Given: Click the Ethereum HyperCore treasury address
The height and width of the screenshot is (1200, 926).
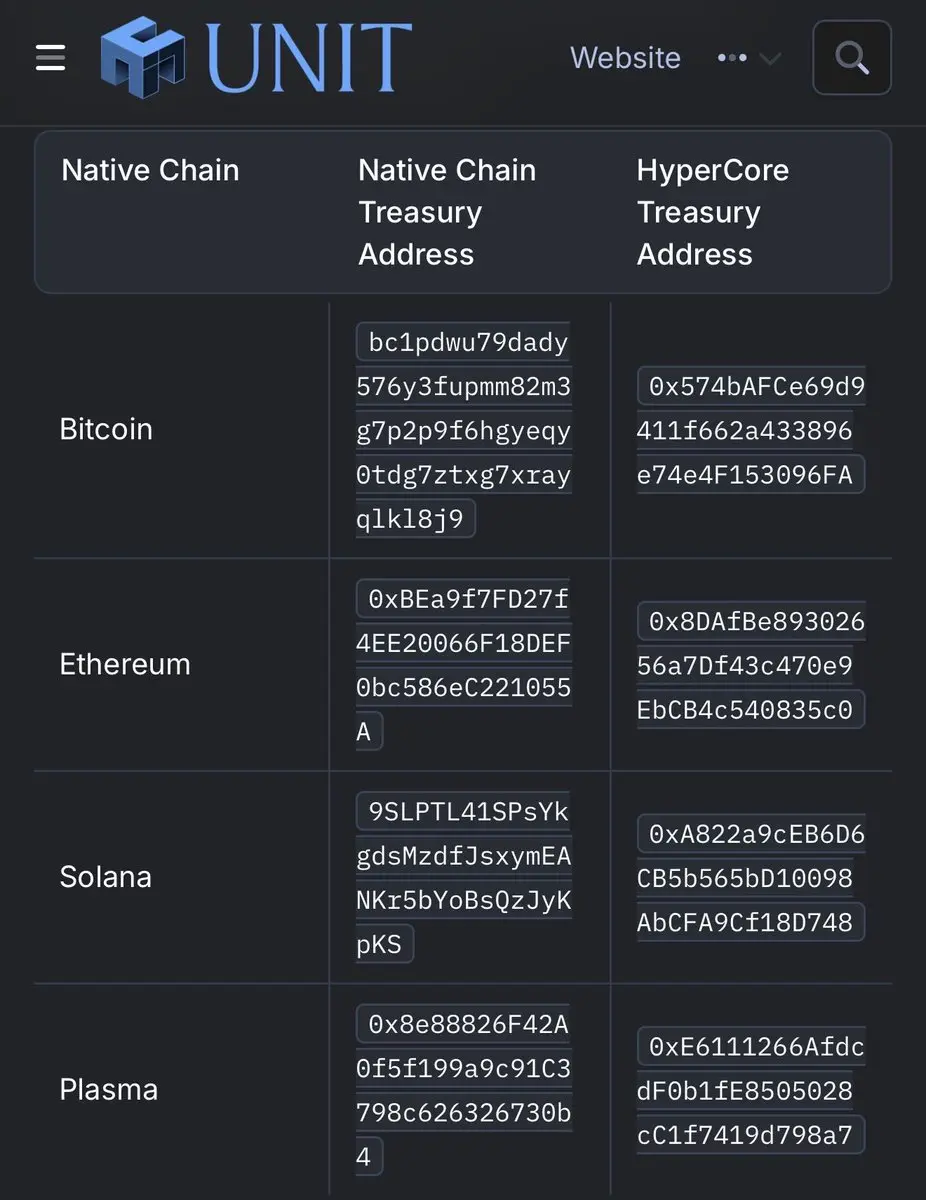Looking at the screenshot, I should point(750,665).
